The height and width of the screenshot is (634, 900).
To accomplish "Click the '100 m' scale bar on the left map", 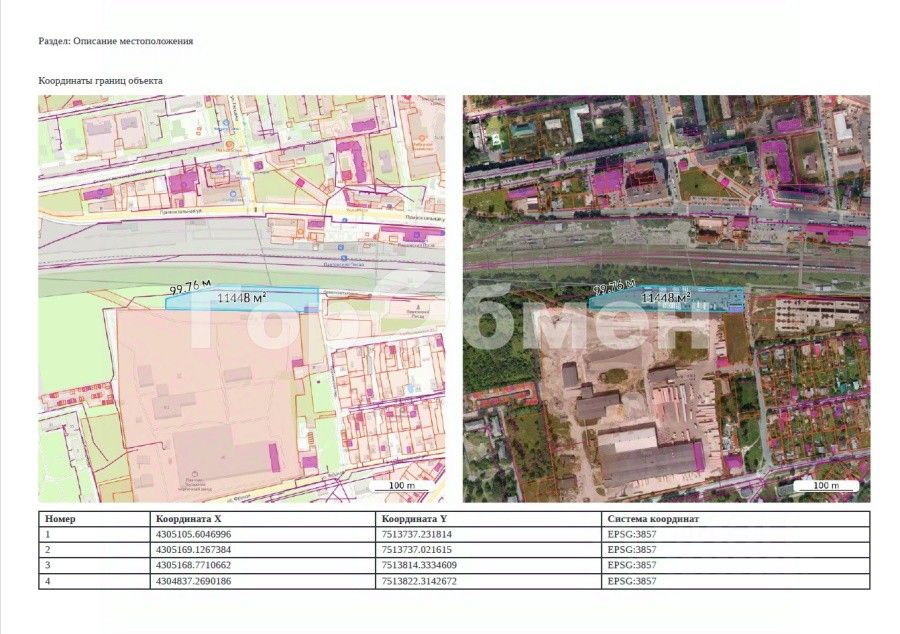I will tap(402, 486).
